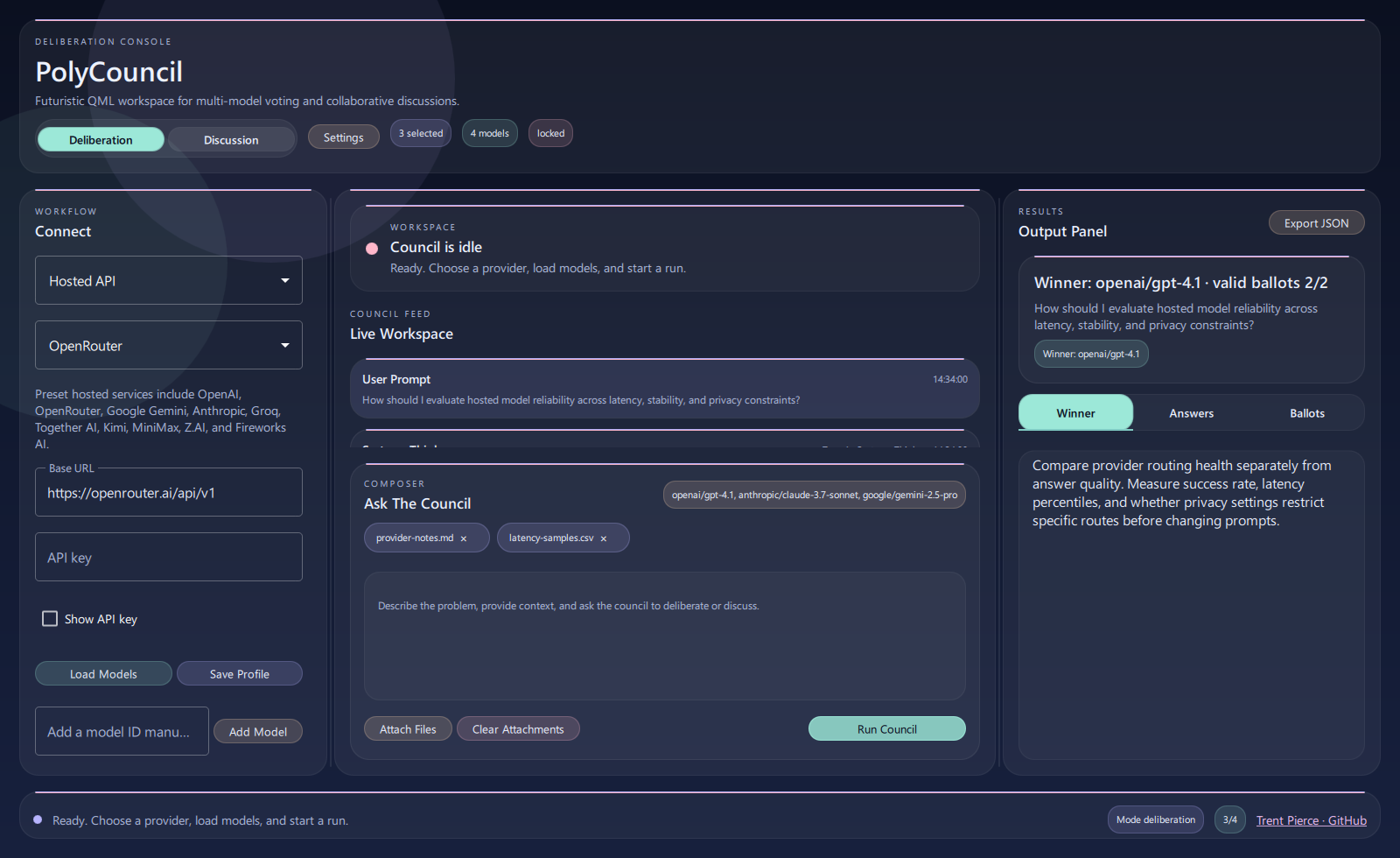This screenshot has height=858, width=1400.
Task: Open the Settings button
Action: point(343,137)
